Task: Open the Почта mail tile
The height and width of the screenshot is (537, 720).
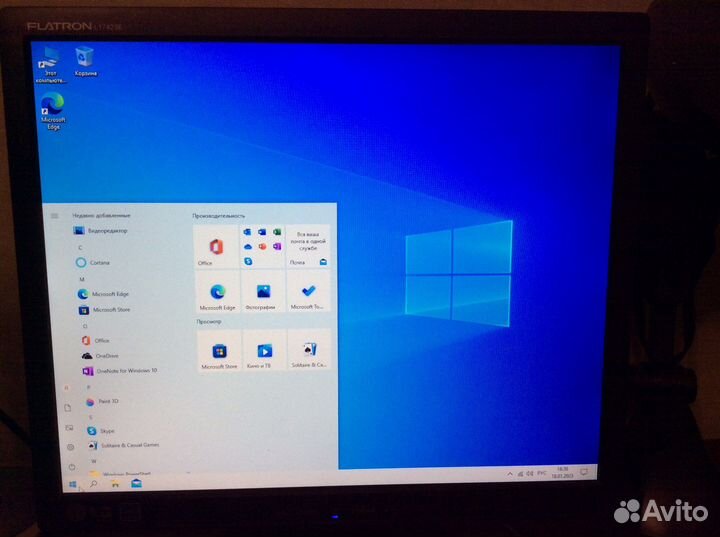Action: [x=308, y=246]
